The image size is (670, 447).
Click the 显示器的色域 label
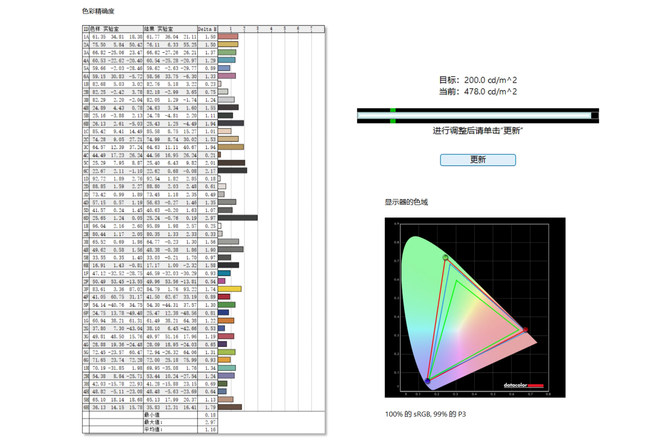point(406,202)
